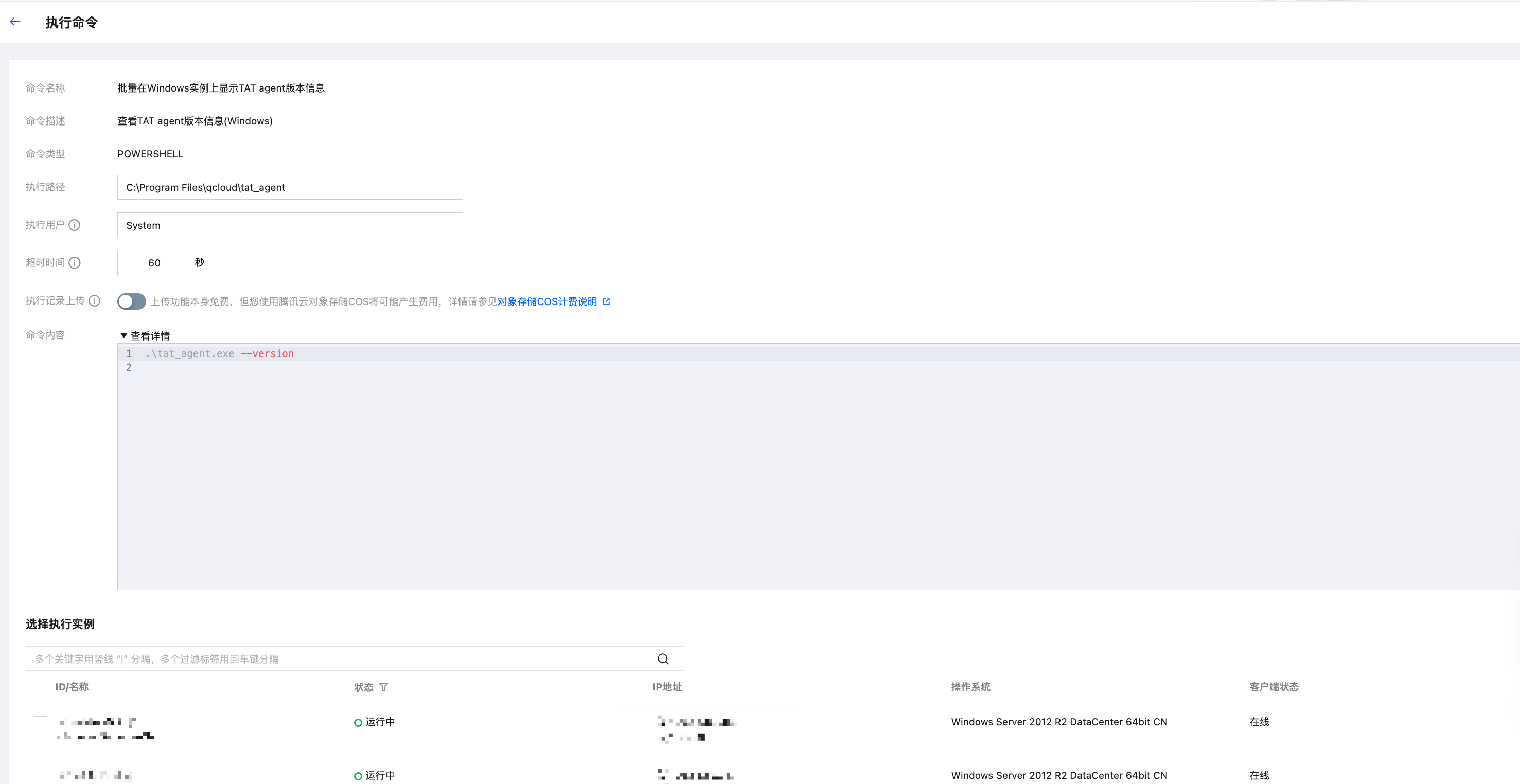Click the 状态 column filter icon
1520x784 pixels.
(383, 687)
